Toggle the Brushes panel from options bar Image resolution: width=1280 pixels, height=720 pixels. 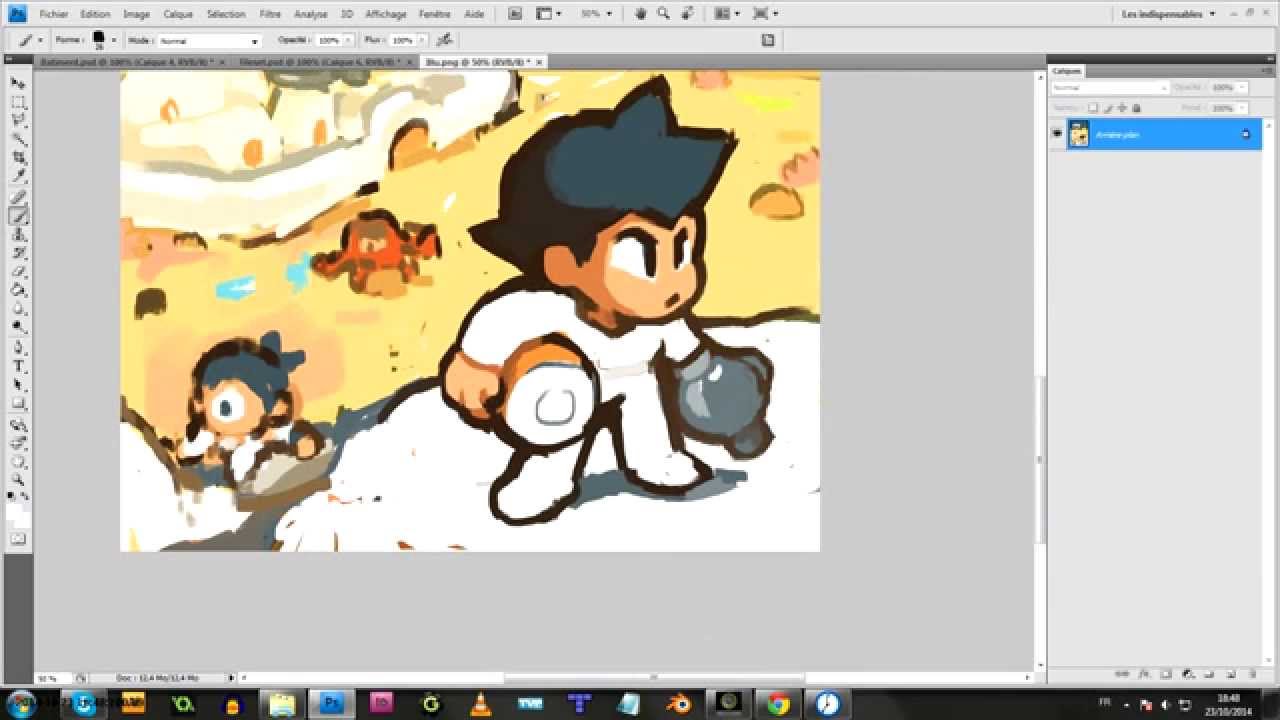tap(768, 40)
